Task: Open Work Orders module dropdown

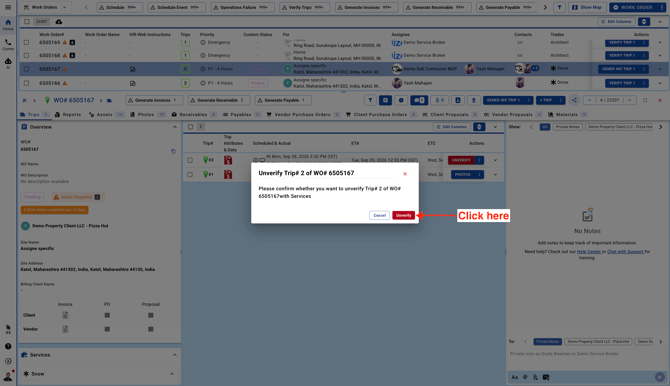Action: 45,7
